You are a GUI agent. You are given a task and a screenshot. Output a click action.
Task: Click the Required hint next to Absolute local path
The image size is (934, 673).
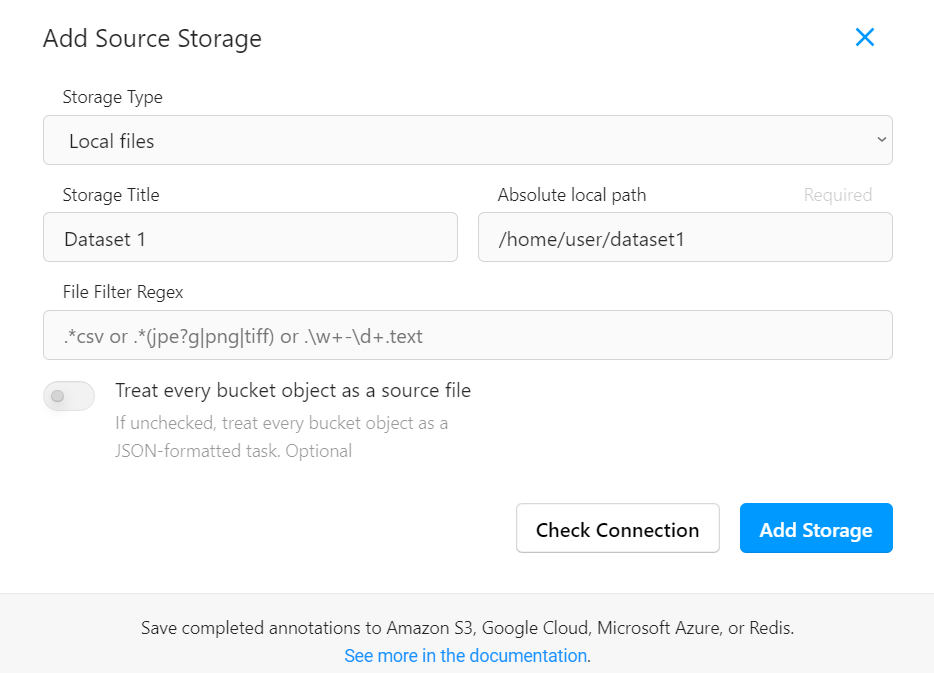pyautogui.click(x=838, y=194)
